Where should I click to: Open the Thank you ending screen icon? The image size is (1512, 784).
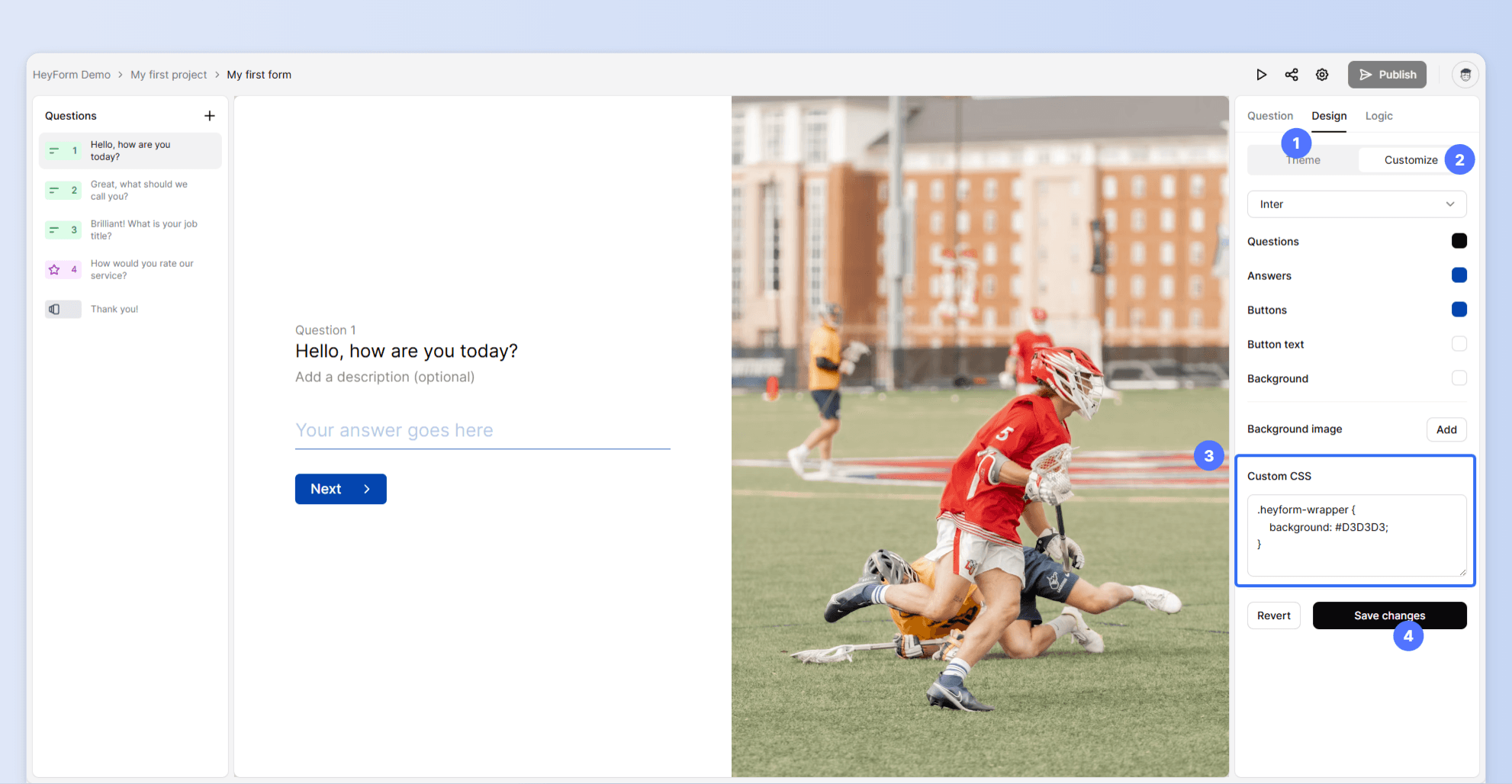point(53,309)
